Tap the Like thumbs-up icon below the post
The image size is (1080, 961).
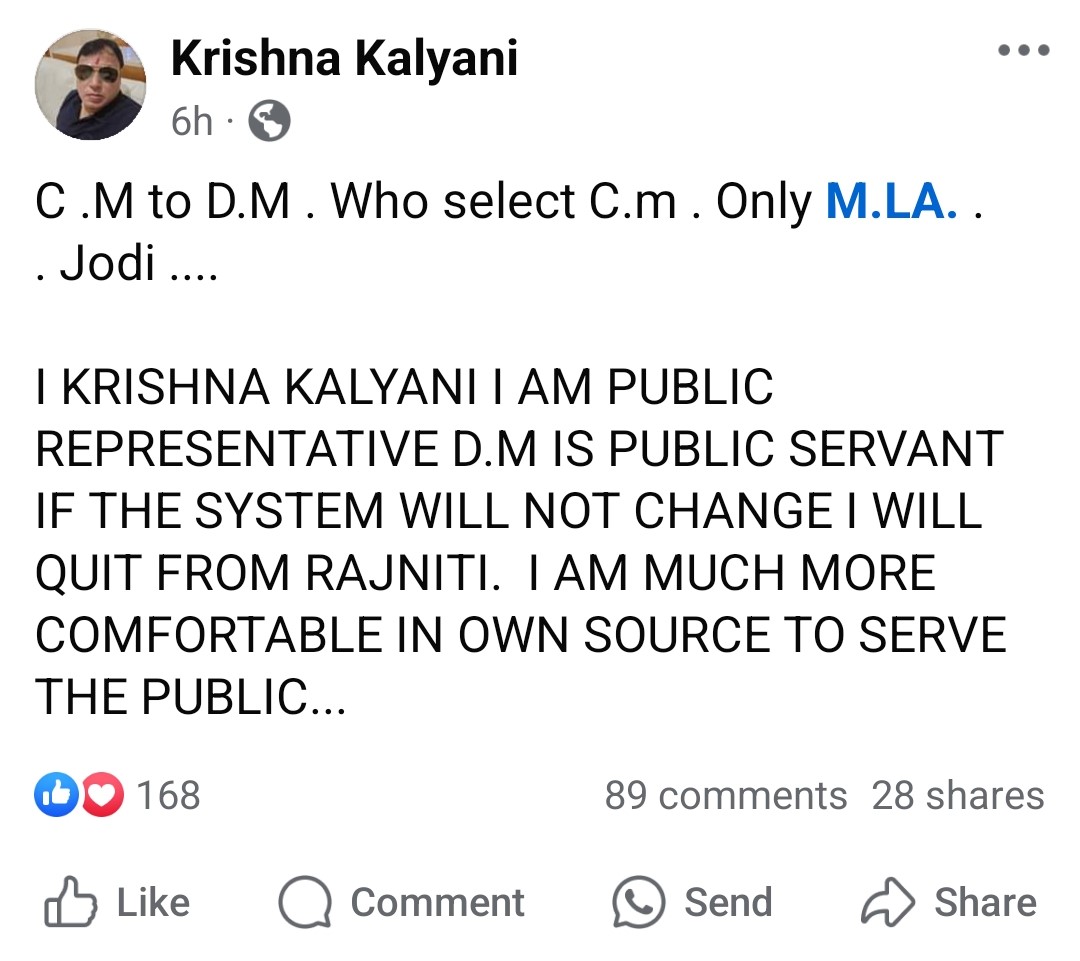tap(68, 901)
